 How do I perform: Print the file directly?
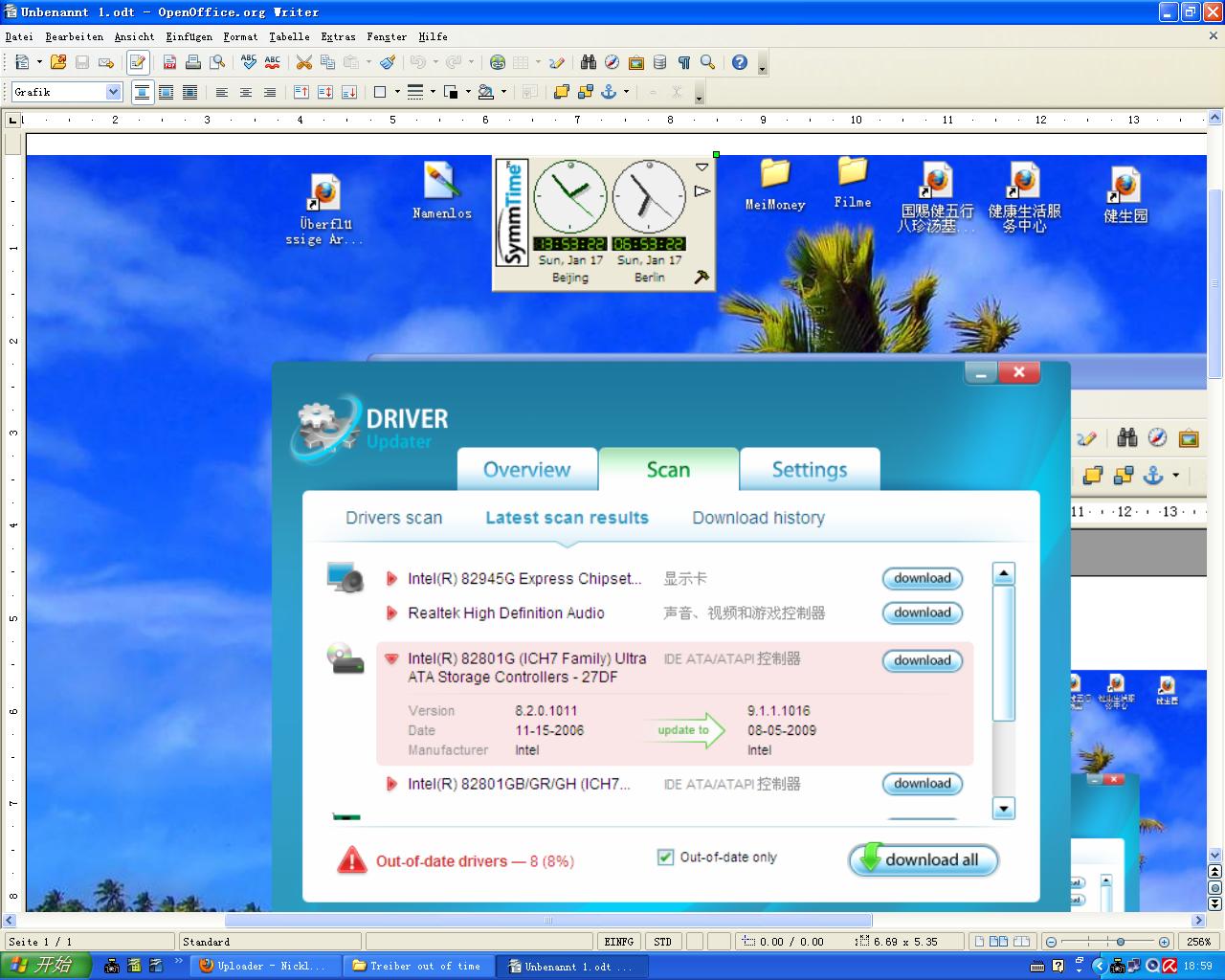click(193, 62)
